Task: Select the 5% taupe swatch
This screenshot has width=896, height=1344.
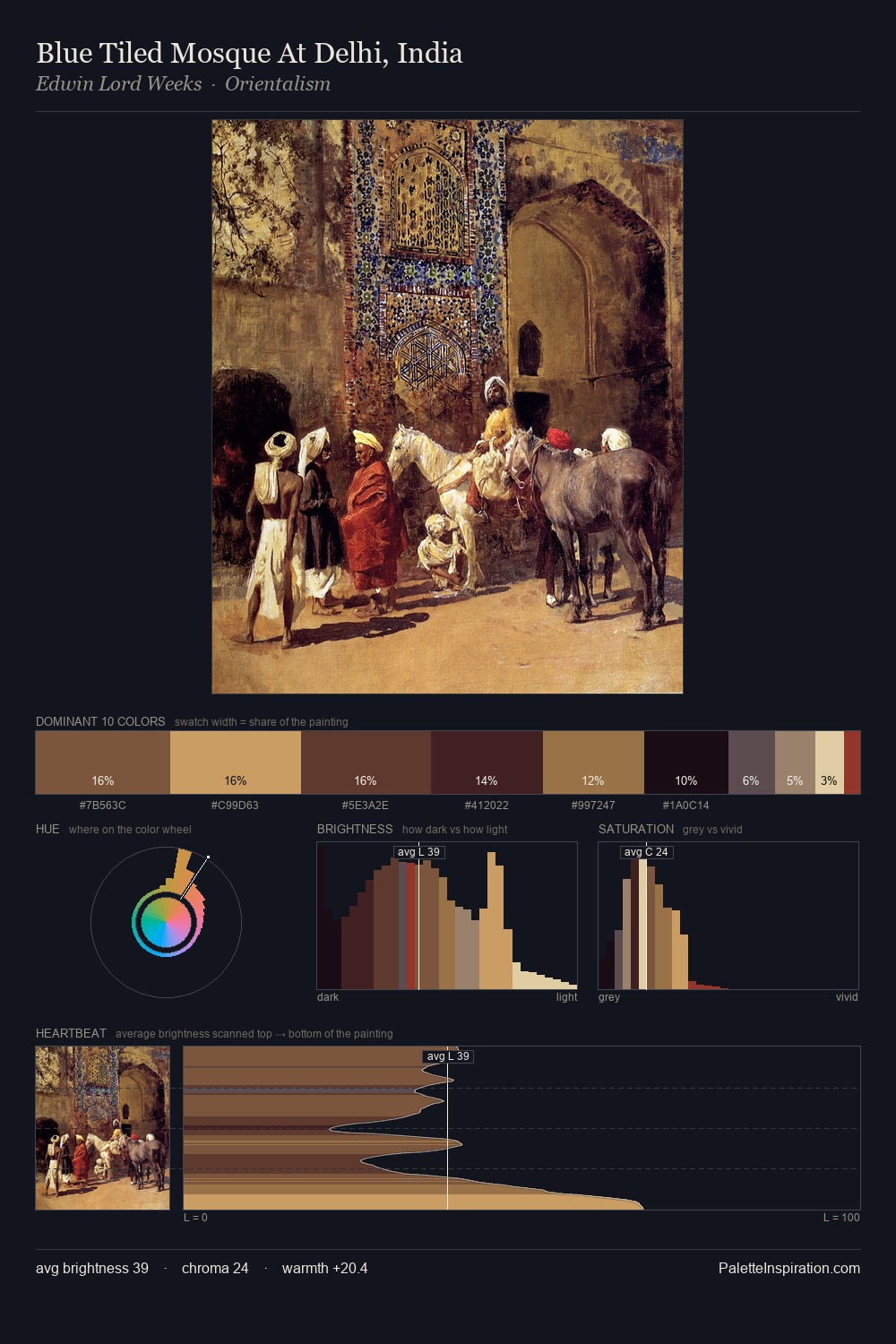Action: click(795, 762)
